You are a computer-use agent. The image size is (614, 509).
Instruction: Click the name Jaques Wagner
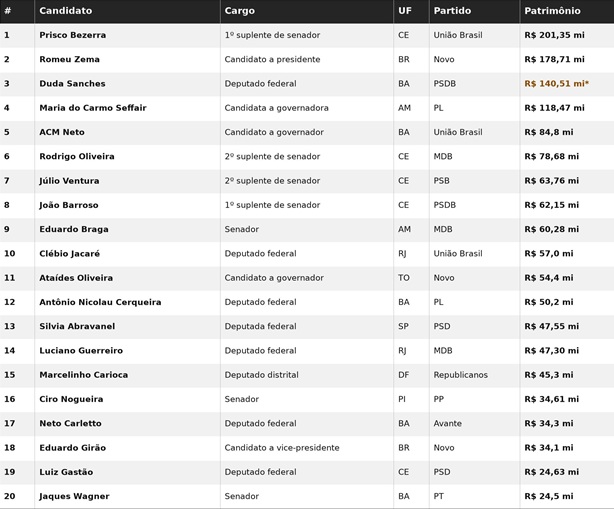74,496
